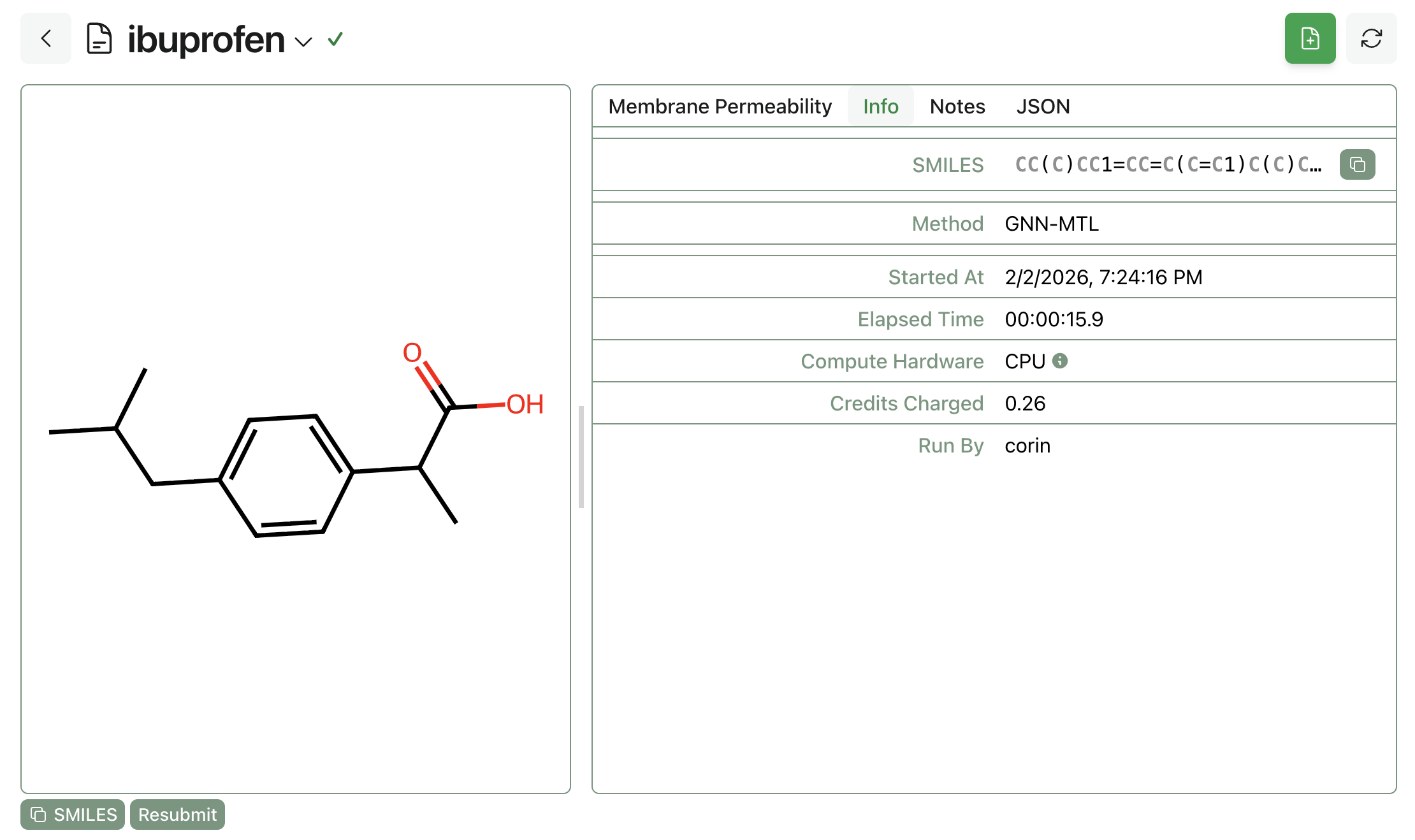
Task: Select the Info tab
Action: pos(880,106)
